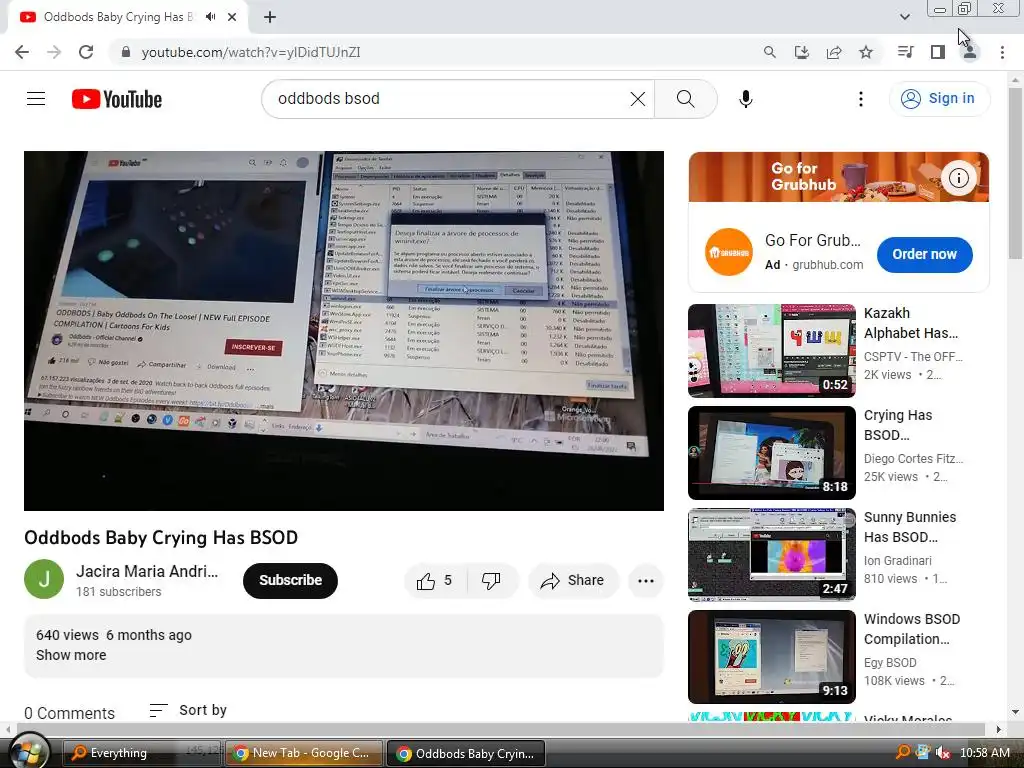The width and height of the screenshot is (1024, 768).
Task: Click the ad info icon on Grubhub banner
Action: 958,178
